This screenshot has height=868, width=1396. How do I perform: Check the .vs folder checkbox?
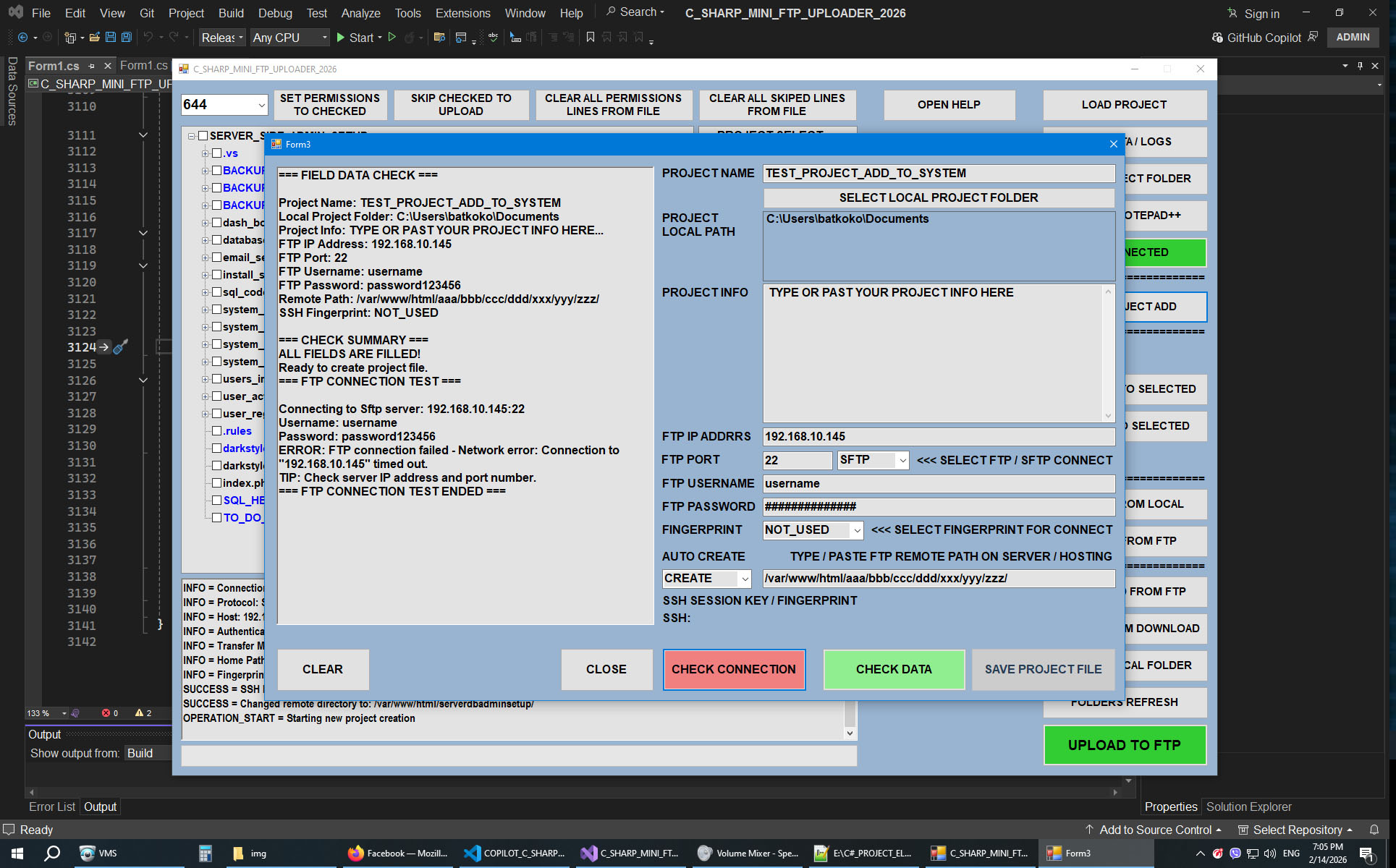pos(216,153)
